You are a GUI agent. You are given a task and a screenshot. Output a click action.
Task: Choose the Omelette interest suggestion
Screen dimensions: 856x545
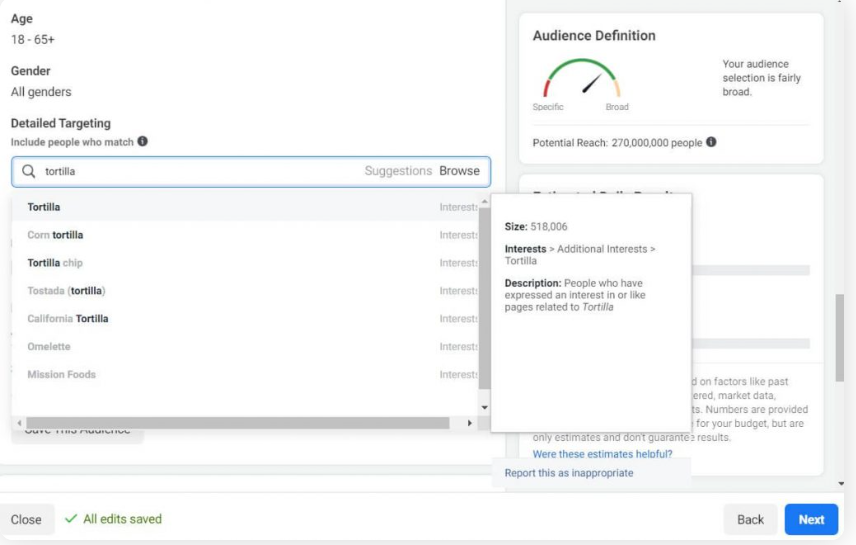[49, 347]
